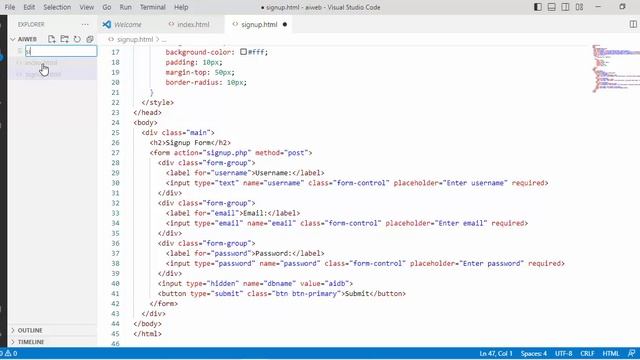Click the new file name input field
640x360 pixels.
point(61,51)
